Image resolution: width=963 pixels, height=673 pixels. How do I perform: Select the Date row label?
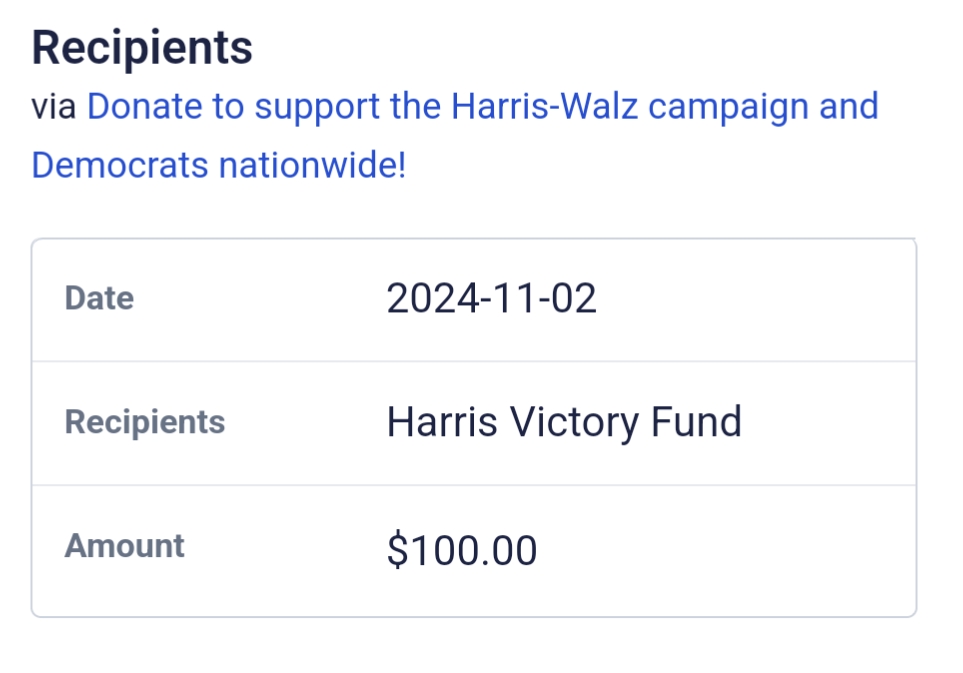pos(99,298)
